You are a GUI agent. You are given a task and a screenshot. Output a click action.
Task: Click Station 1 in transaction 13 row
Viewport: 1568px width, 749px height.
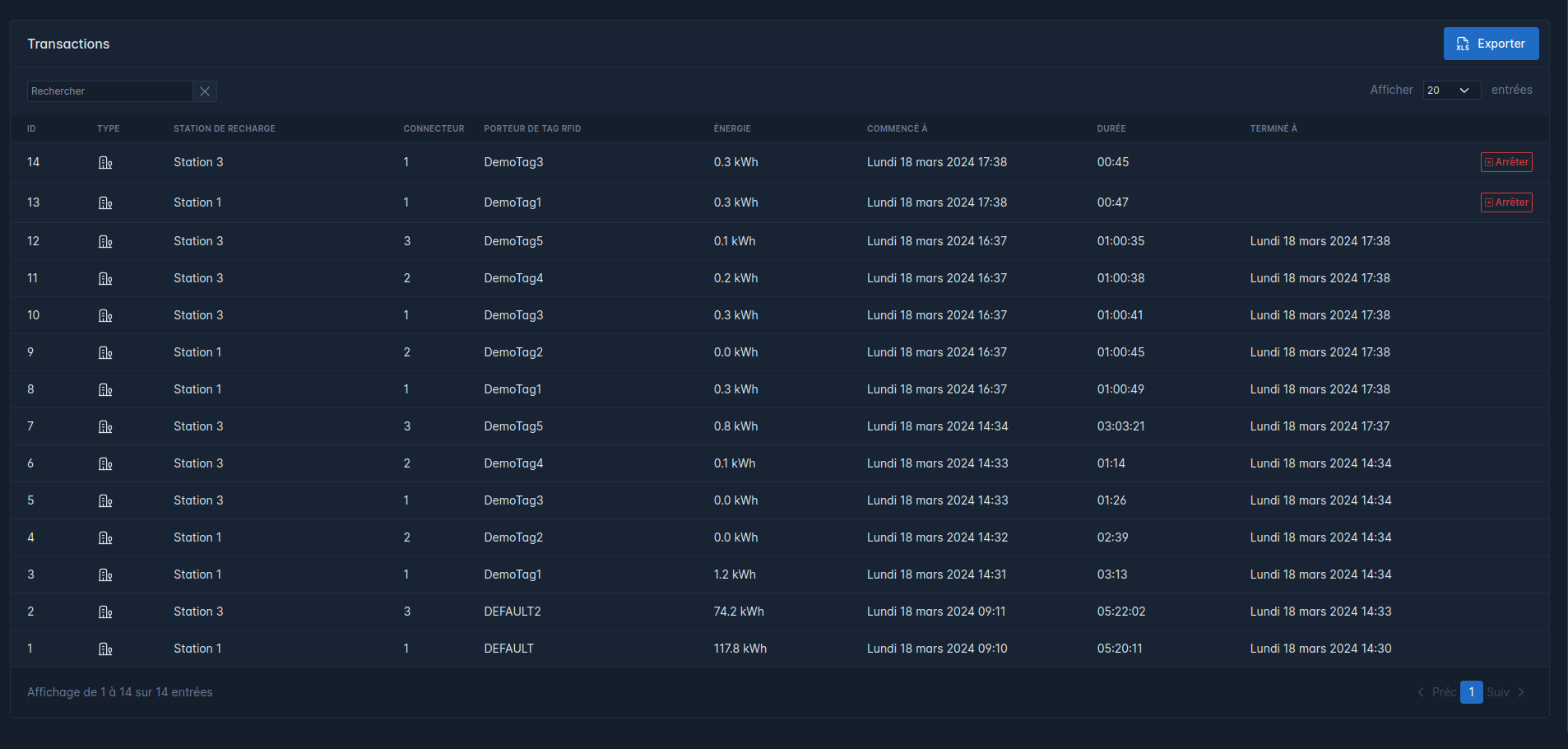point(197,202)
